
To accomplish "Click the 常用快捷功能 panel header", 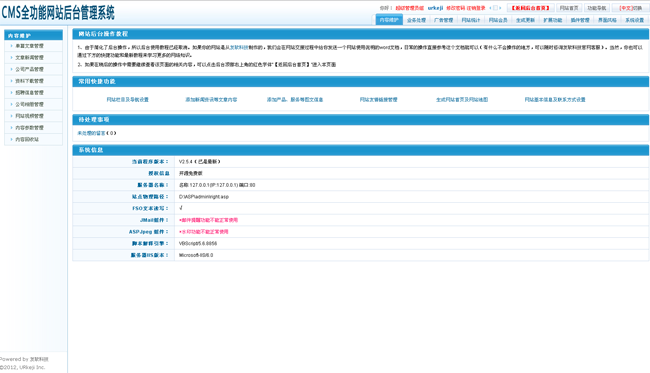I will click(x=360, y=82).
